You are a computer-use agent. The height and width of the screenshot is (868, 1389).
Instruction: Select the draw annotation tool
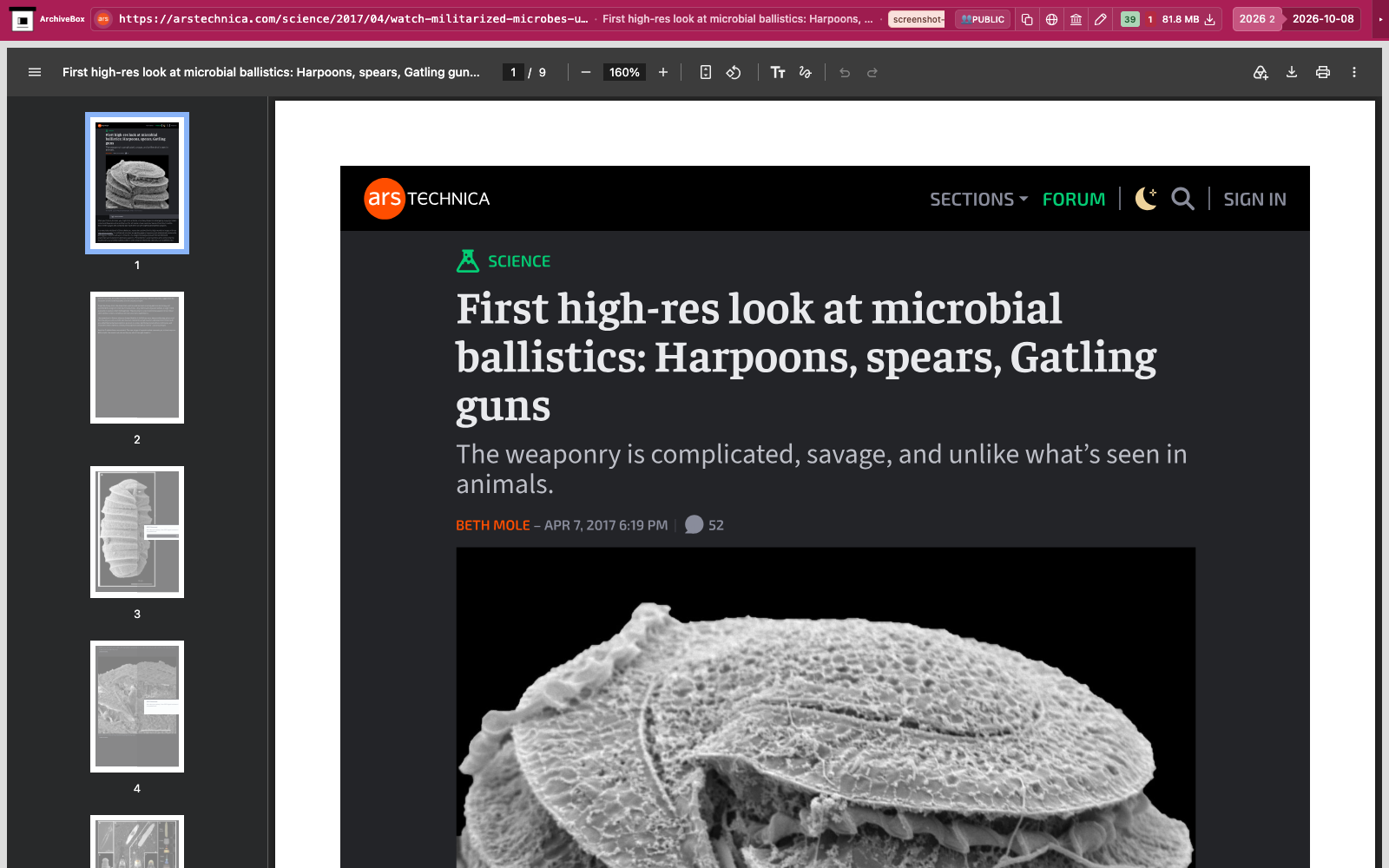click(x=806, y=72)
